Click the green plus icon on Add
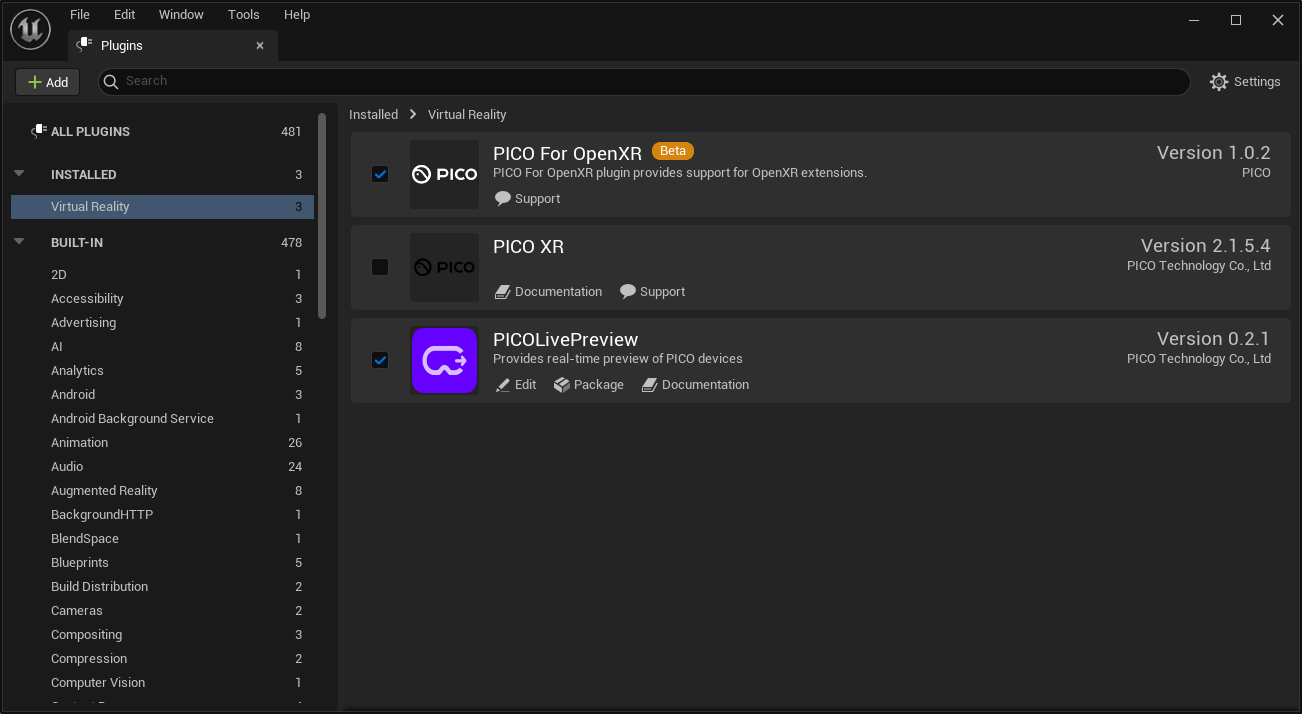 point(35,82)
